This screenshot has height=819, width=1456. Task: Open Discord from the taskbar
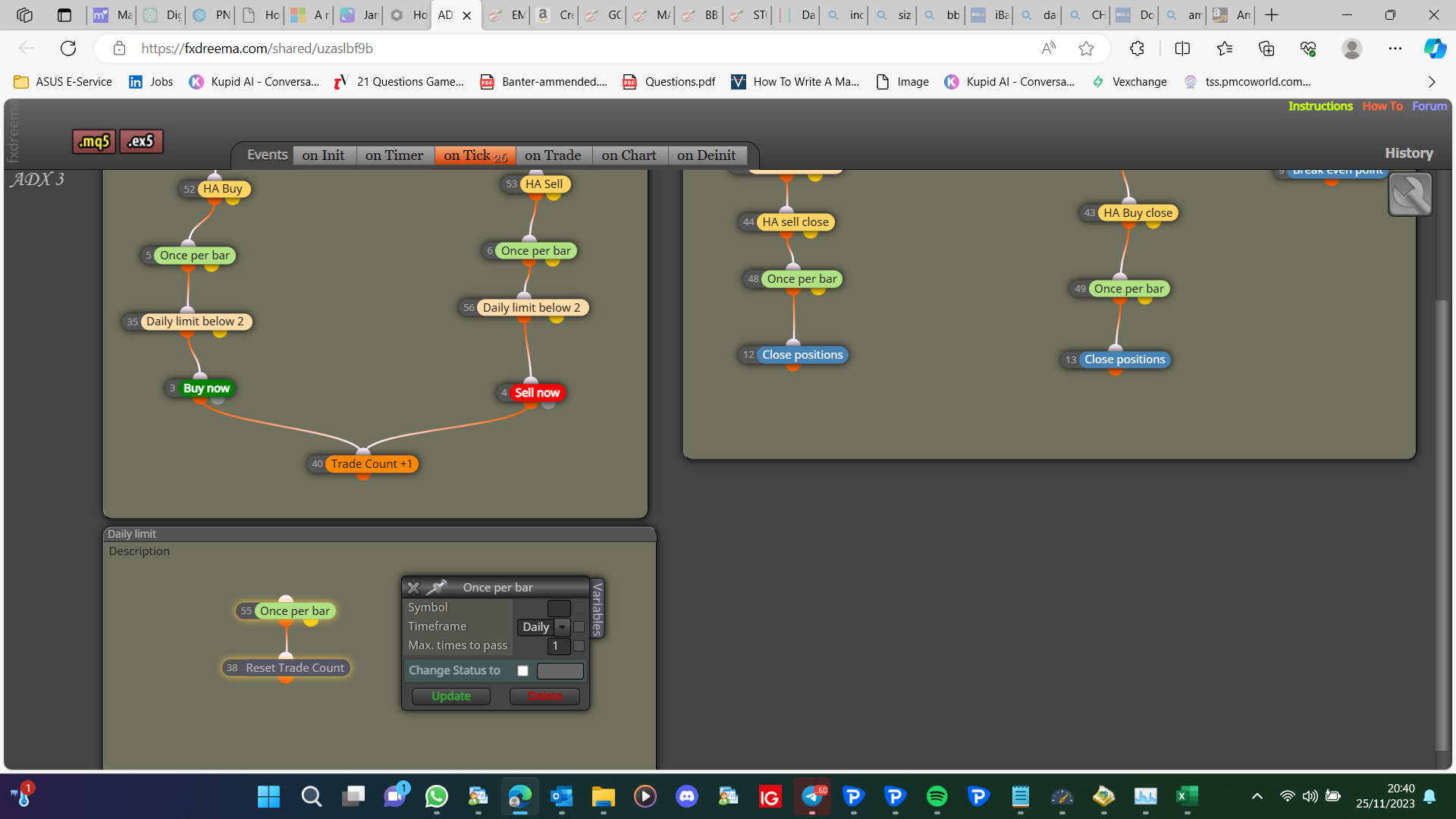point(687,796)
